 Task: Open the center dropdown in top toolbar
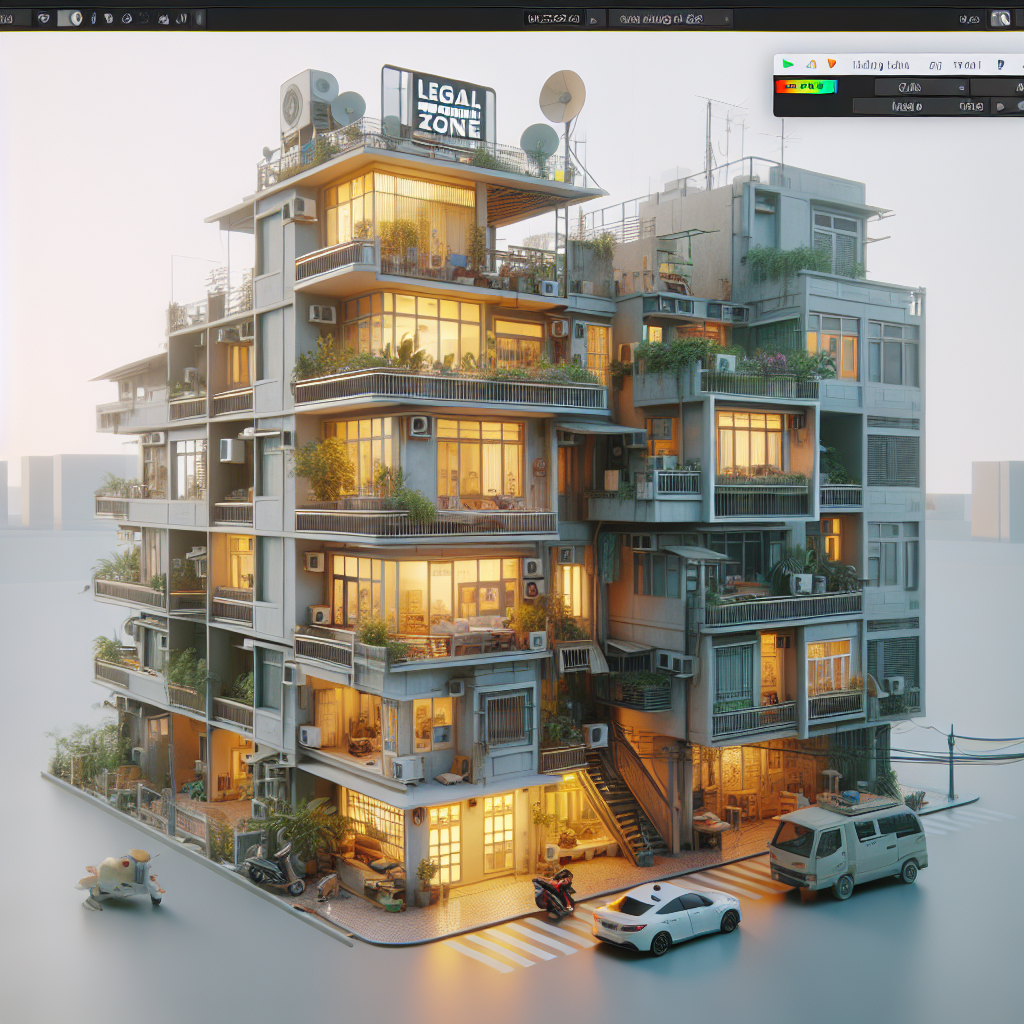pos(554,18)
